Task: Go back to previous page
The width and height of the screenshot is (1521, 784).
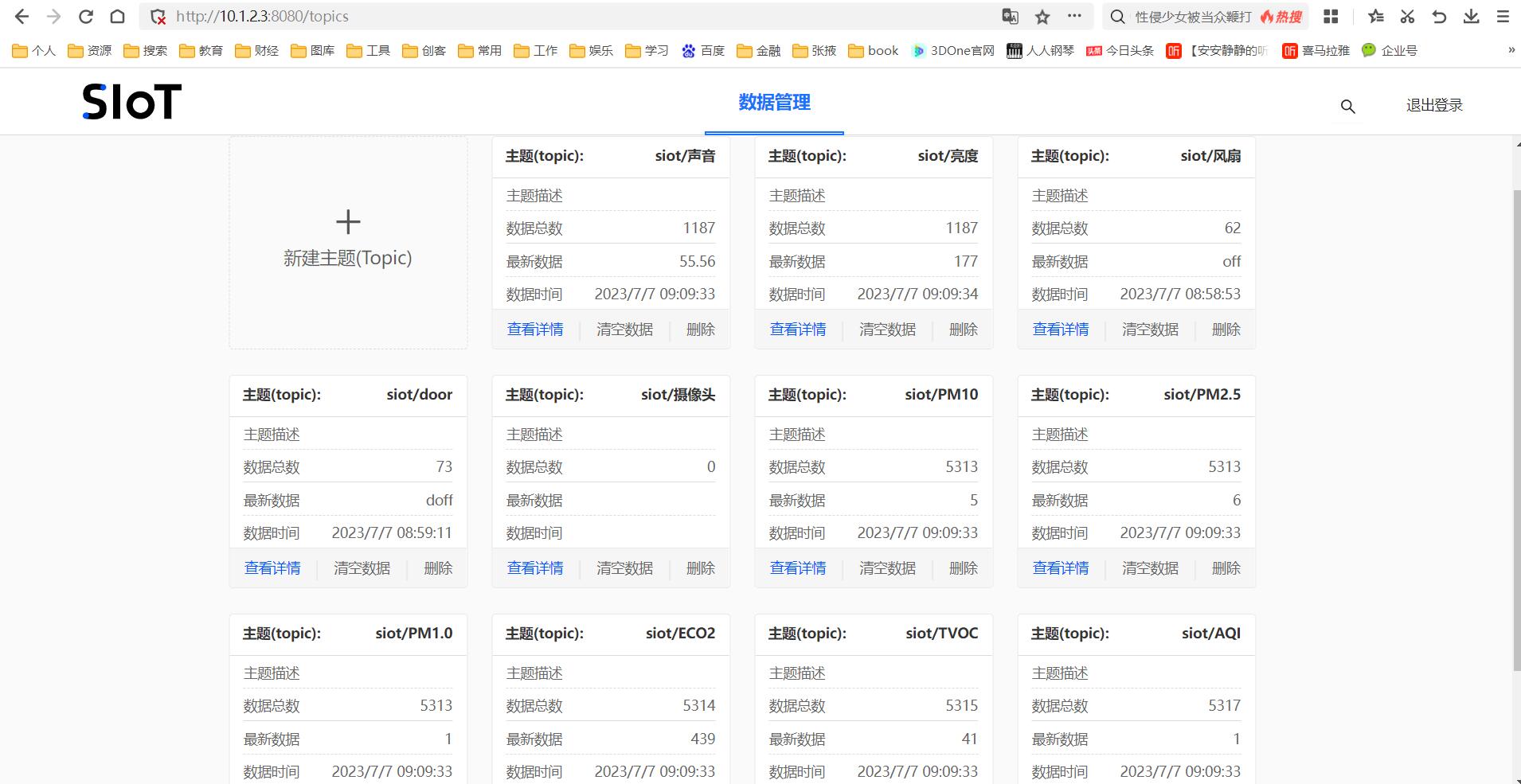Action: click(x=22, y=17)
